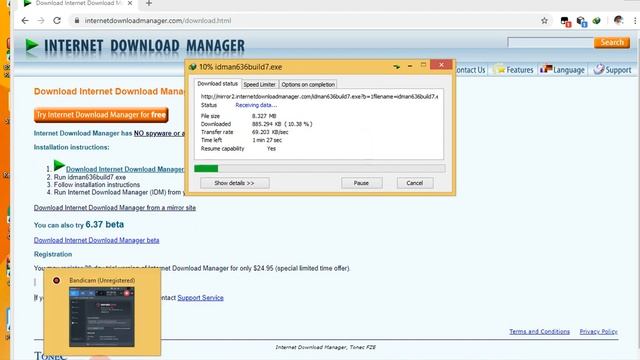
Task: Open the Privacy Policy link
Action: pos(598,331)
